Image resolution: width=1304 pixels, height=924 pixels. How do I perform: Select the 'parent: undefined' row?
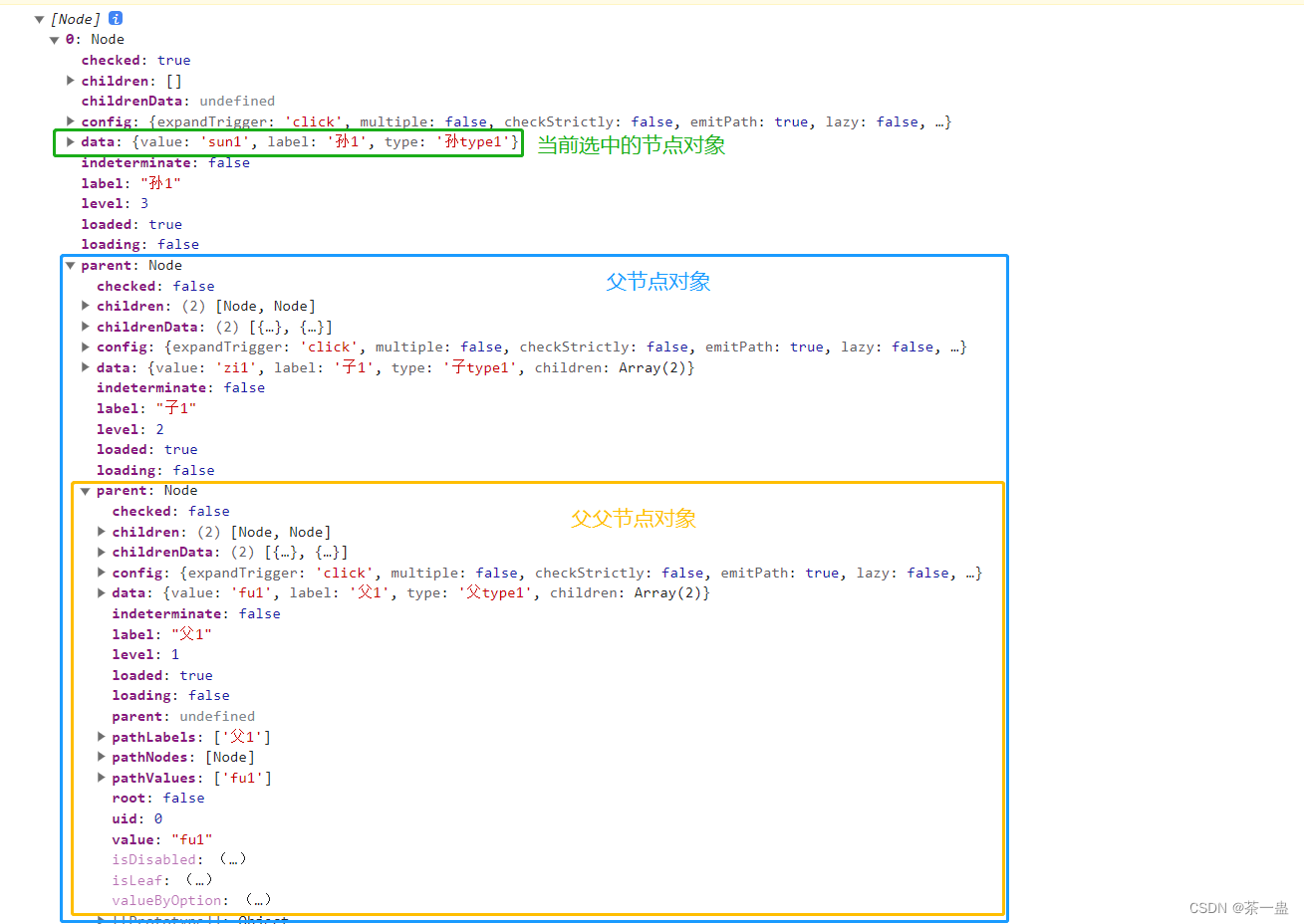[x=183, y=716]
